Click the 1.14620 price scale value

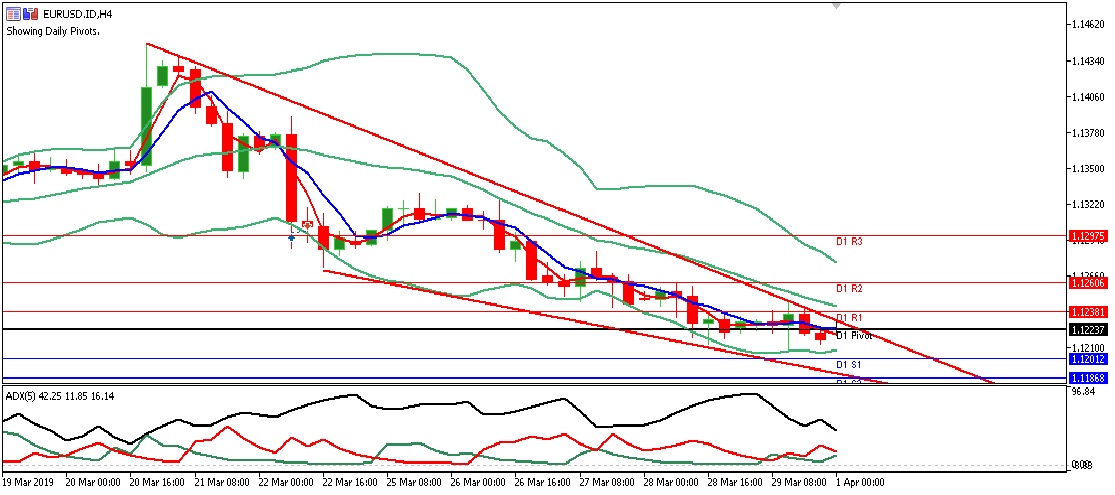1086,24
